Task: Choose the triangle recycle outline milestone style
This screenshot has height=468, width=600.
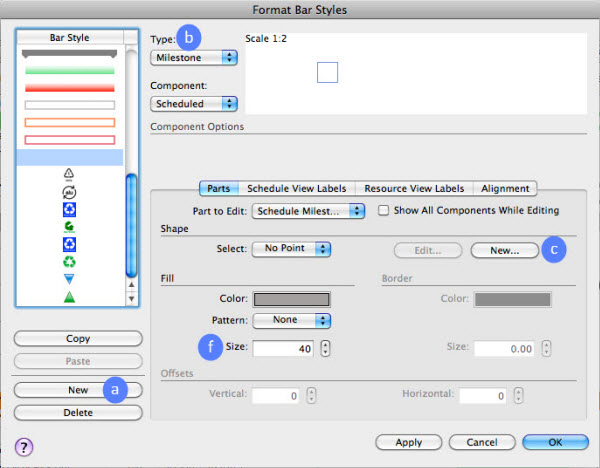Action: coord(70,174)
